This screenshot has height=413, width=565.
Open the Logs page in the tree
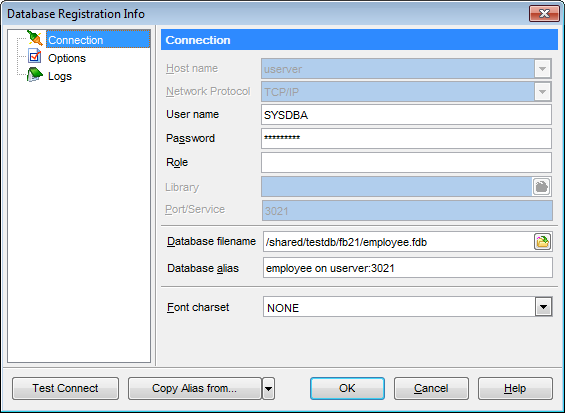(x=60, y=76)
